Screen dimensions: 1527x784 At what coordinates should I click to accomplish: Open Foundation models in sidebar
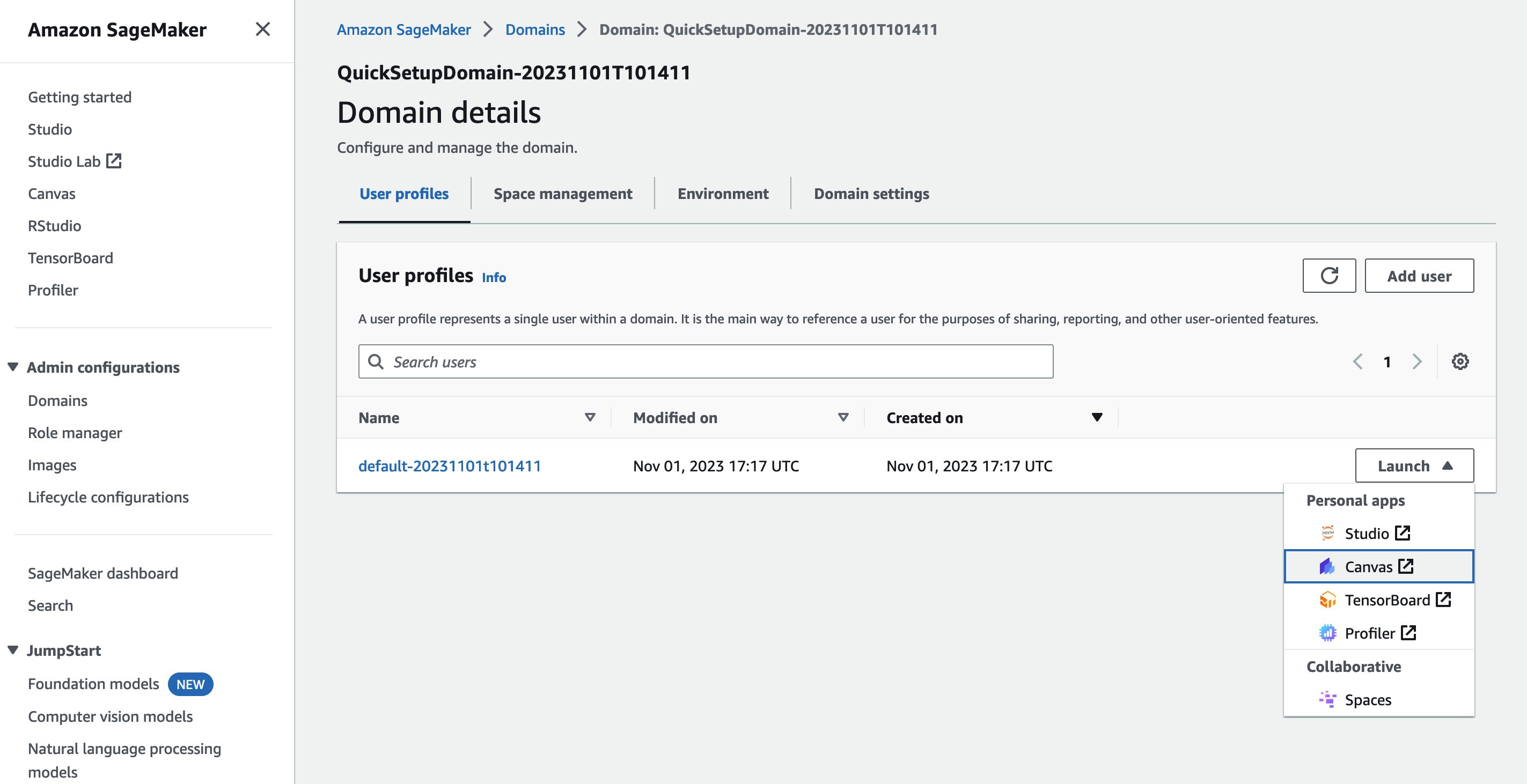[x=93, y=684]
